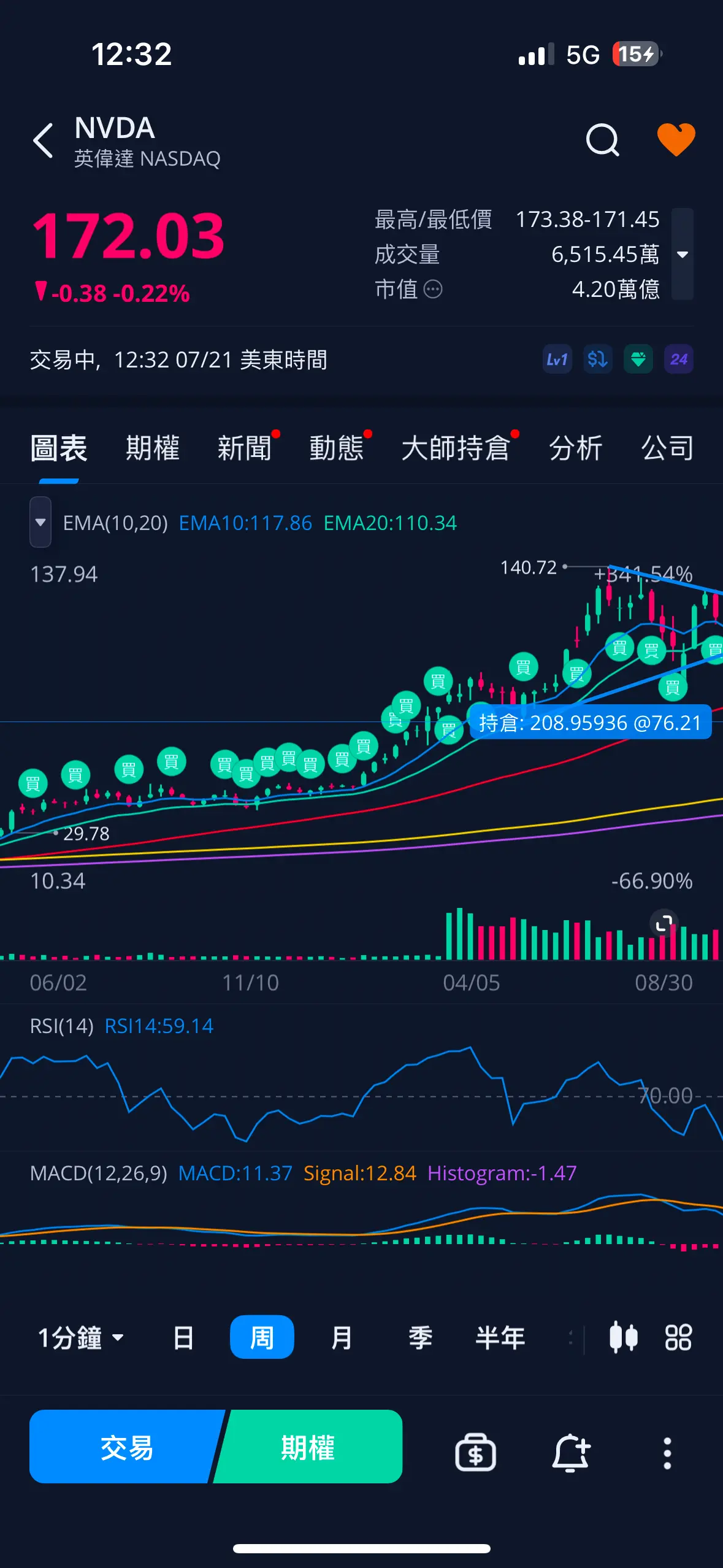The image size is (723, 1568).
Task: Tap the 140.72 high price marker
Action: click(528, 567)
